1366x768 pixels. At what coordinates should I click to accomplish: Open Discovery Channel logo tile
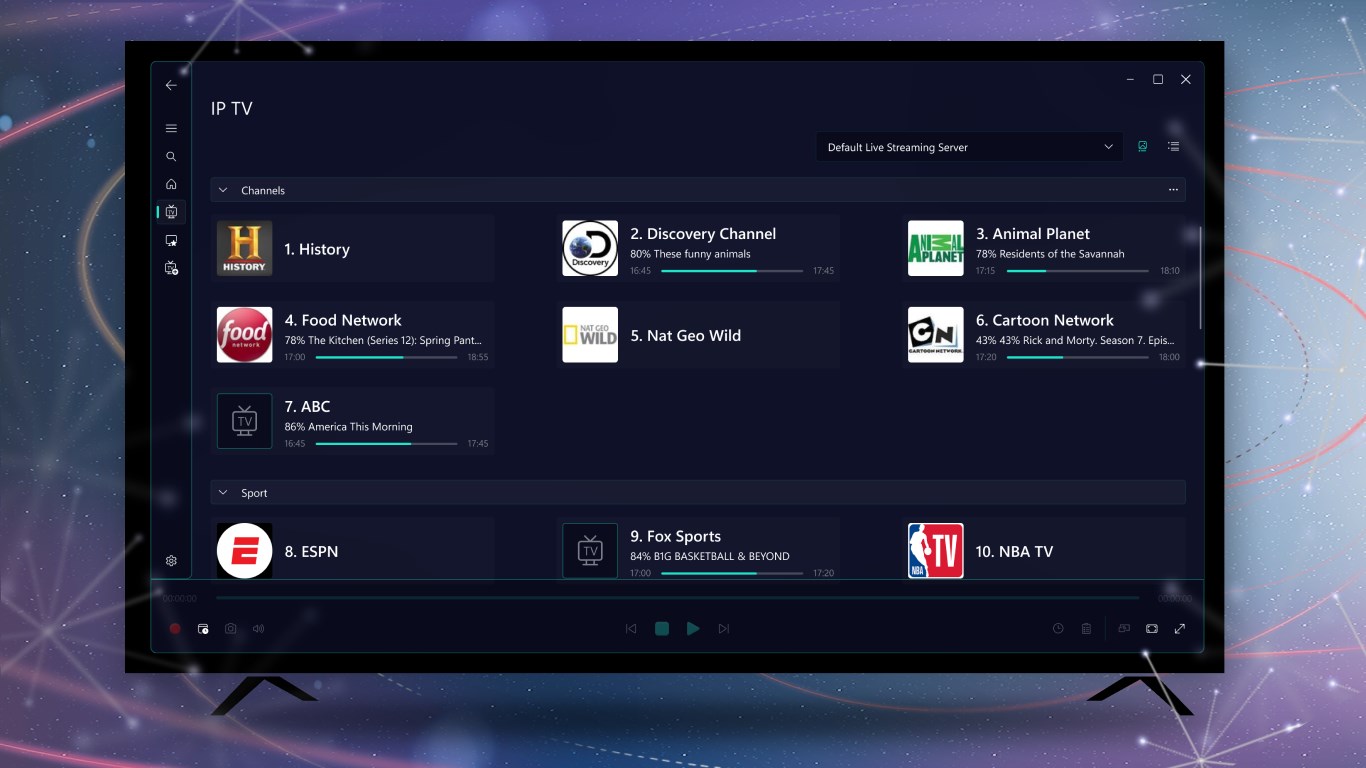(590, 249)
